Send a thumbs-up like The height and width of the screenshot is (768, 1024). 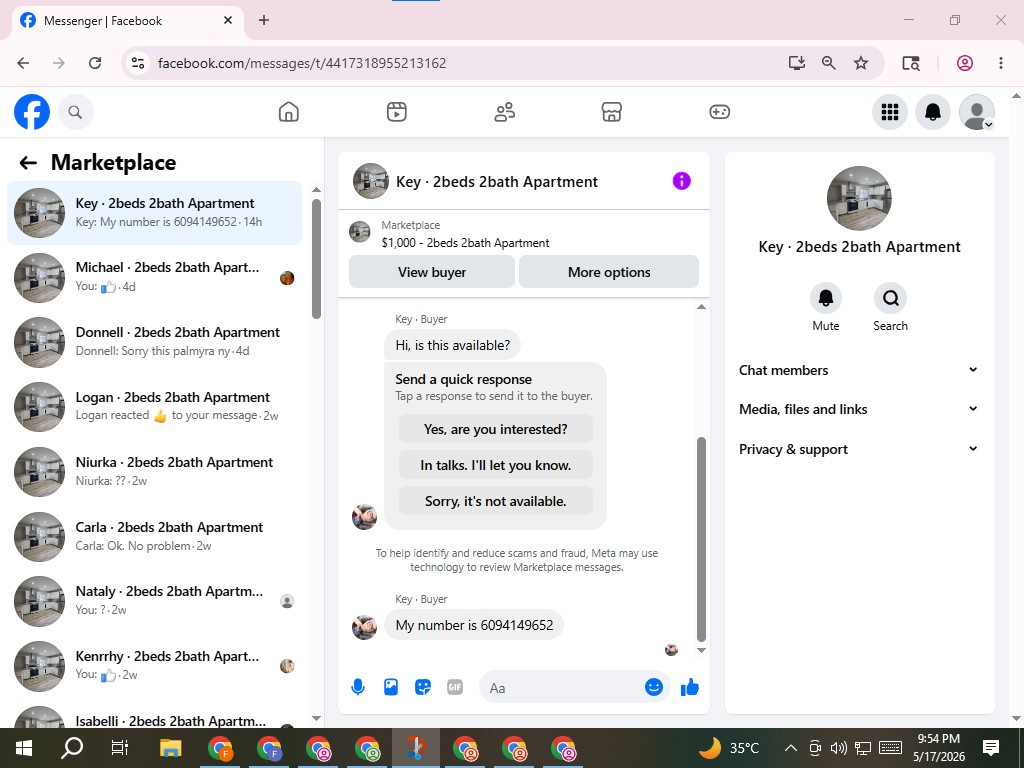coord(690,687)
